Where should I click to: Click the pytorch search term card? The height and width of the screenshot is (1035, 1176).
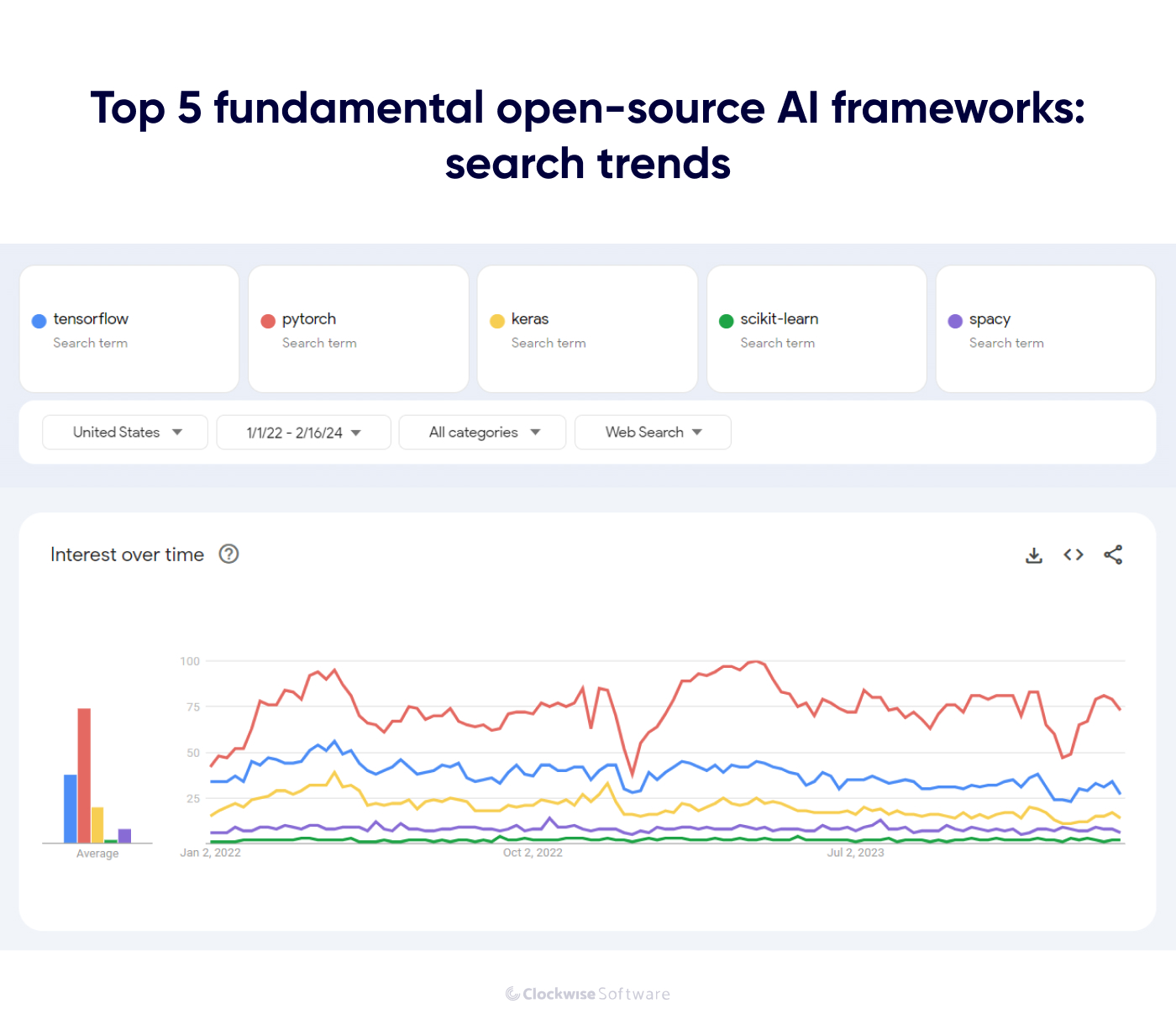[358, 328]
